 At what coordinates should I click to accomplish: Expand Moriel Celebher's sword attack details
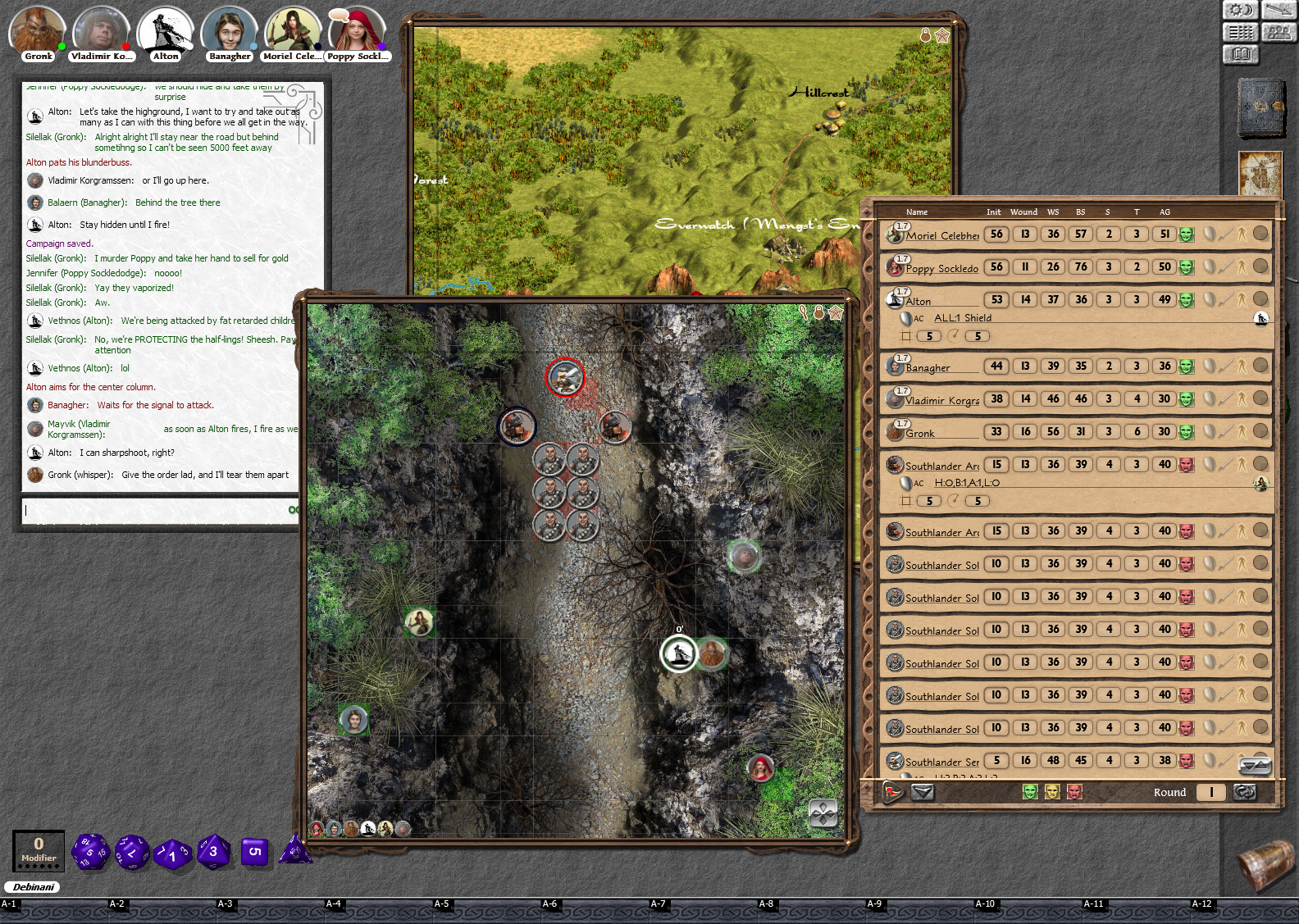[x=1226, y=234]
